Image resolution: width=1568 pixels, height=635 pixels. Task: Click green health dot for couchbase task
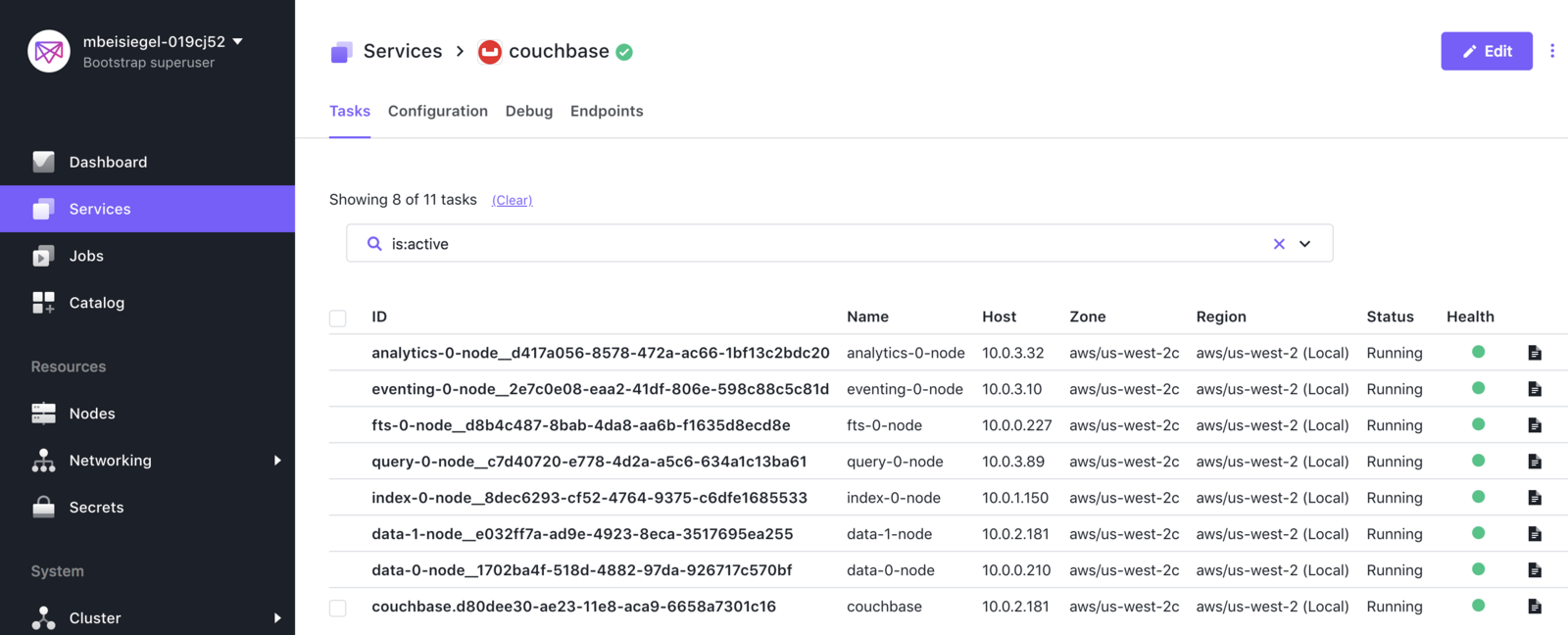[1478, 606]
